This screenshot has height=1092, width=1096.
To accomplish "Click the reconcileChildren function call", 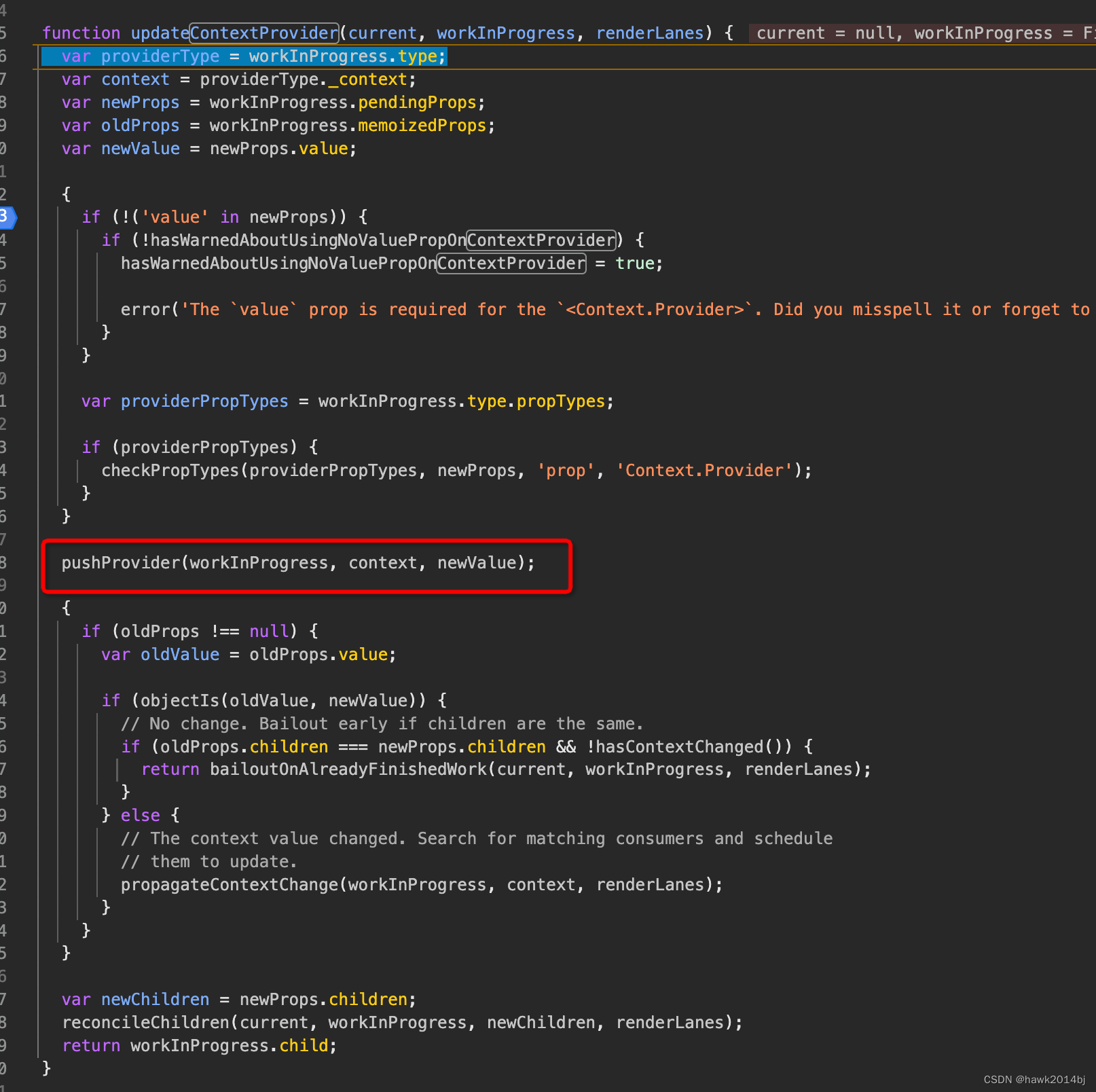I will tap(146, 1023).
